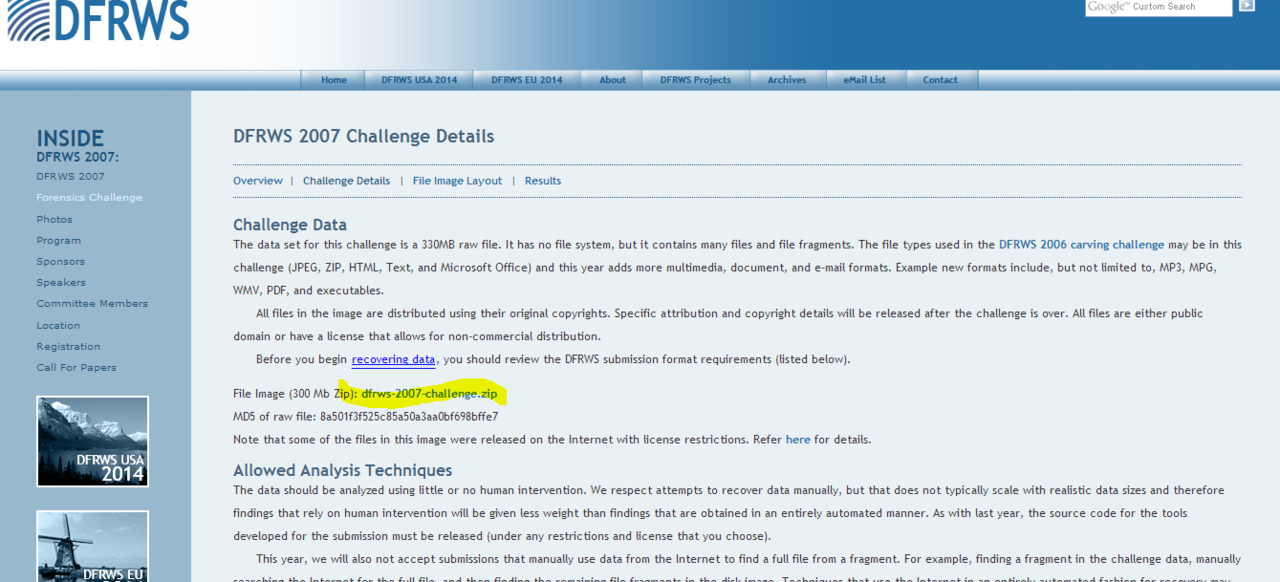Open the Sponsors sidebar link
Screen dimensions: 1280x582
pos(60,261)
